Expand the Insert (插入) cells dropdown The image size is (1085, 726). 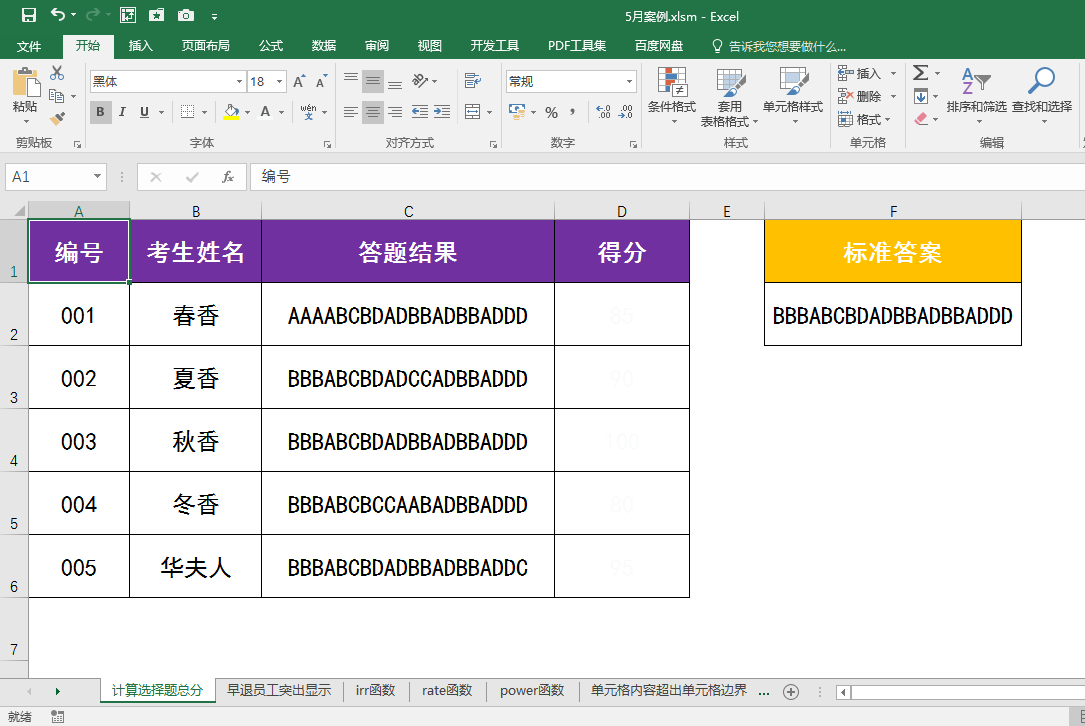893,73
